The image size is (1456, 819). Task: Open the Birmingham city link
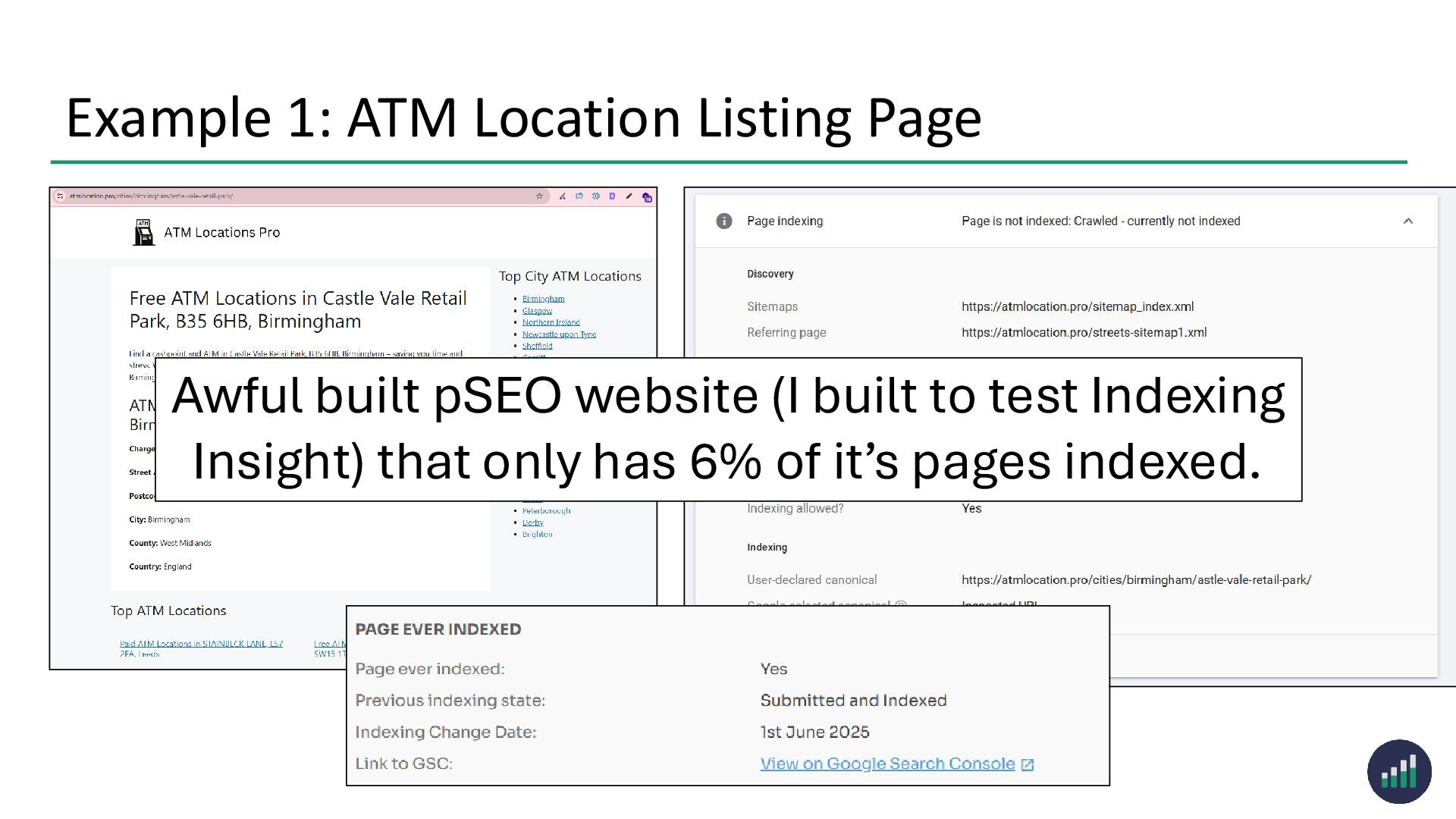543,299
